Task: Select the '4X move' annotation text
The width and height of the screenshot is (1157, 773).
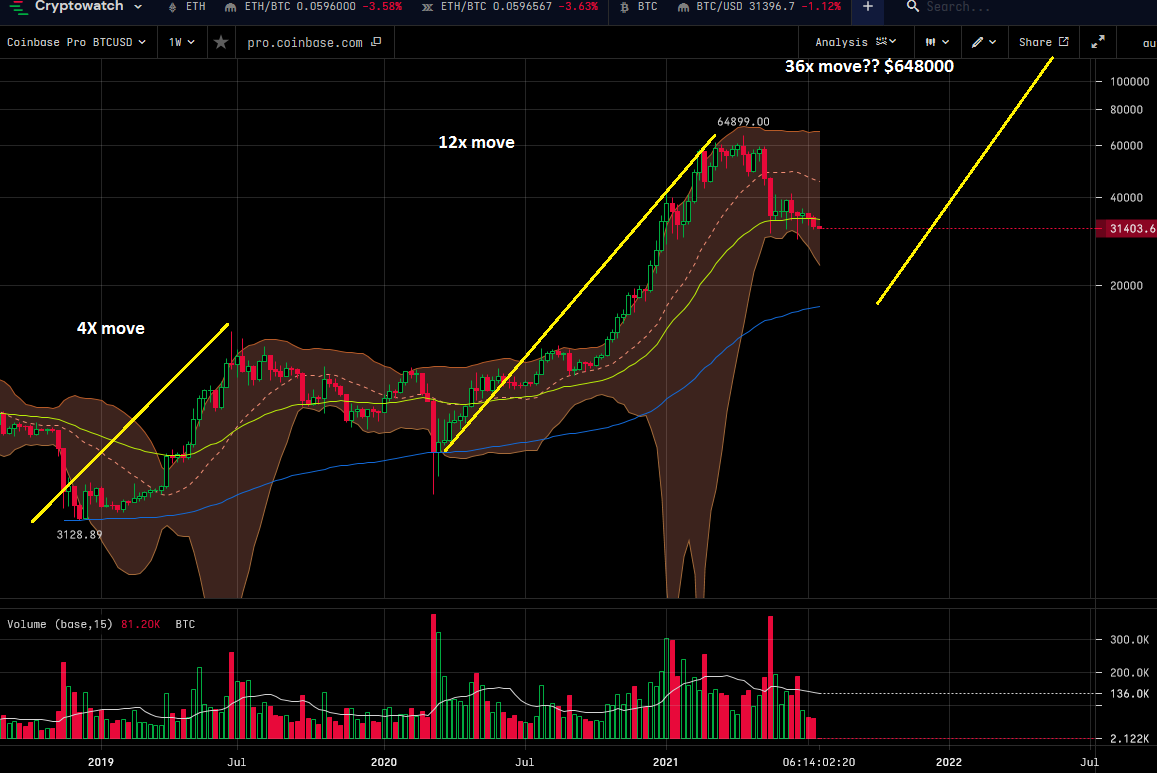Action: pos(111,328)
